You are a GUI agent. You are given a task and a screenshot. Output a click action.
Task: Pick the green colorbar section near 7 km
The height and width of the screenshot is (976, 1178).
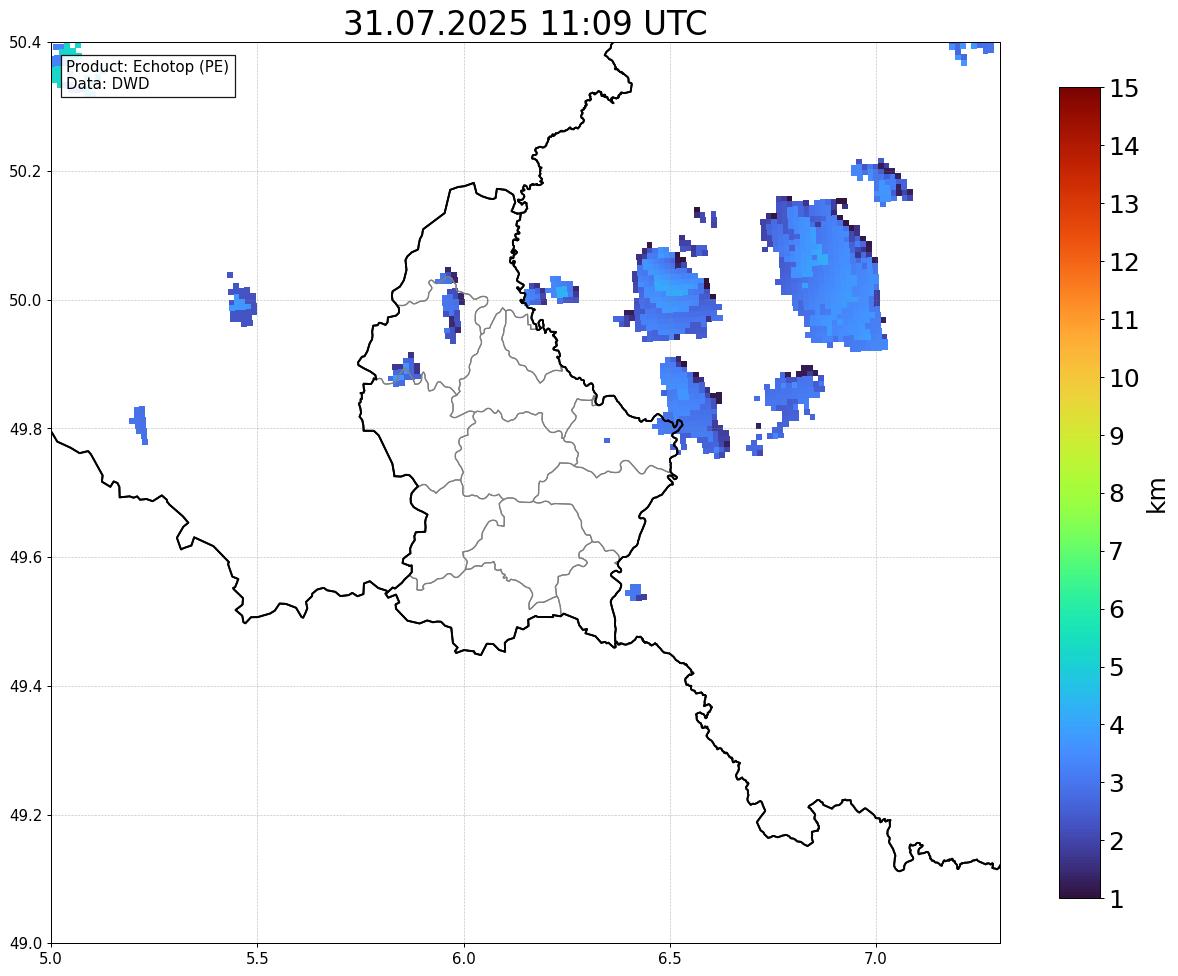(1080, 551)
